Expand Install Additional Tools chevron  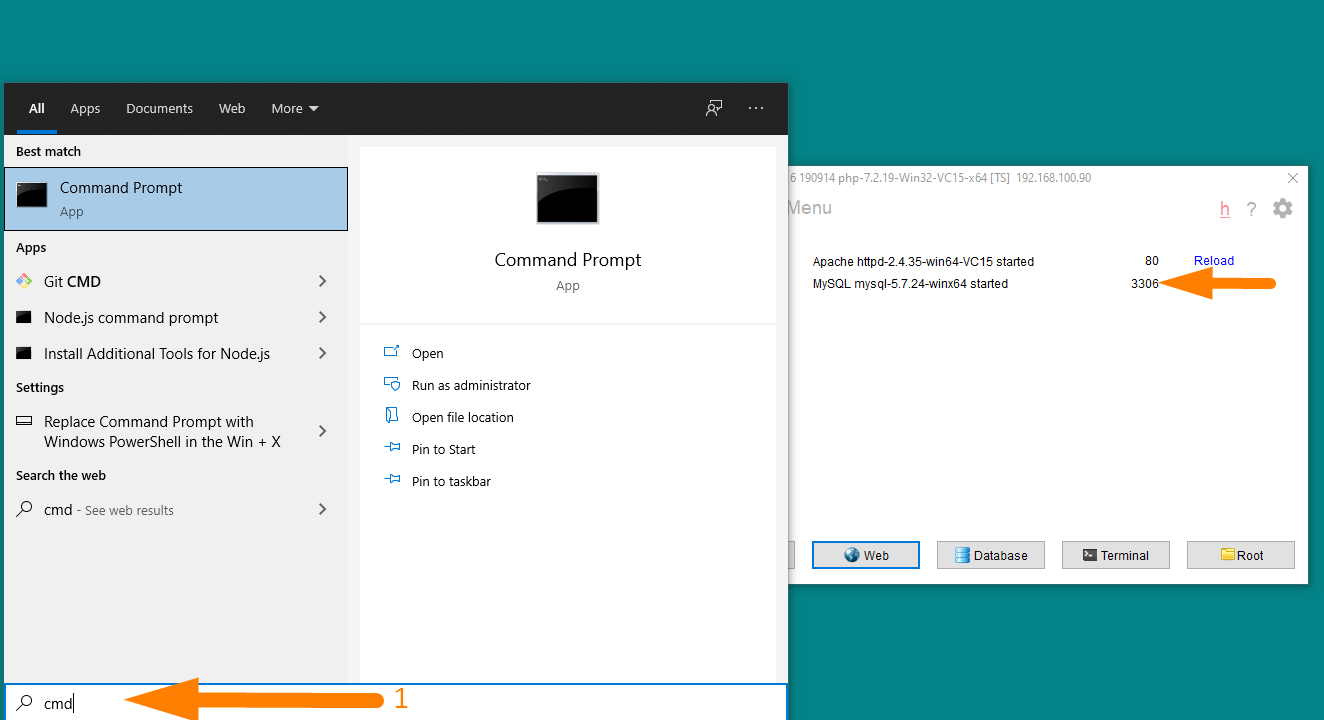322,354
